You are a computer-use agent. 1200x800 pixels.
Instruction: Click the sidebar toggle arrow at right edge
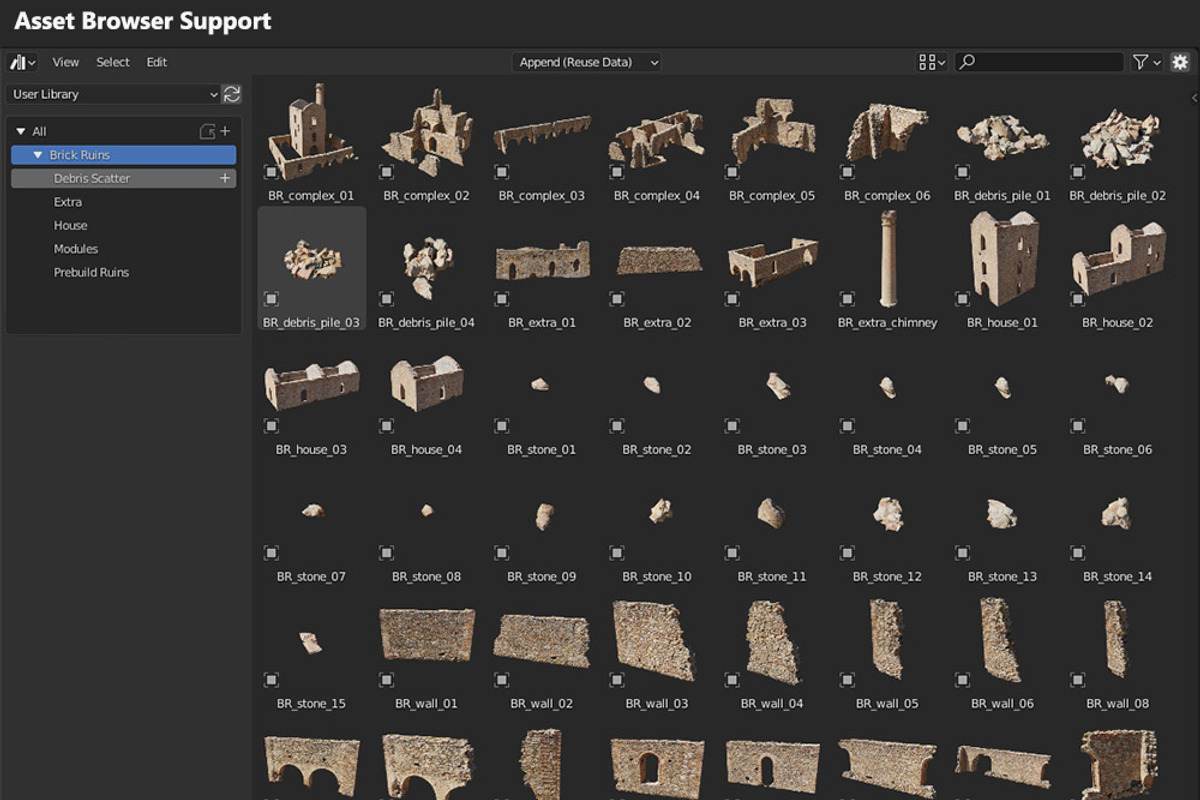tap(1195, 97)
